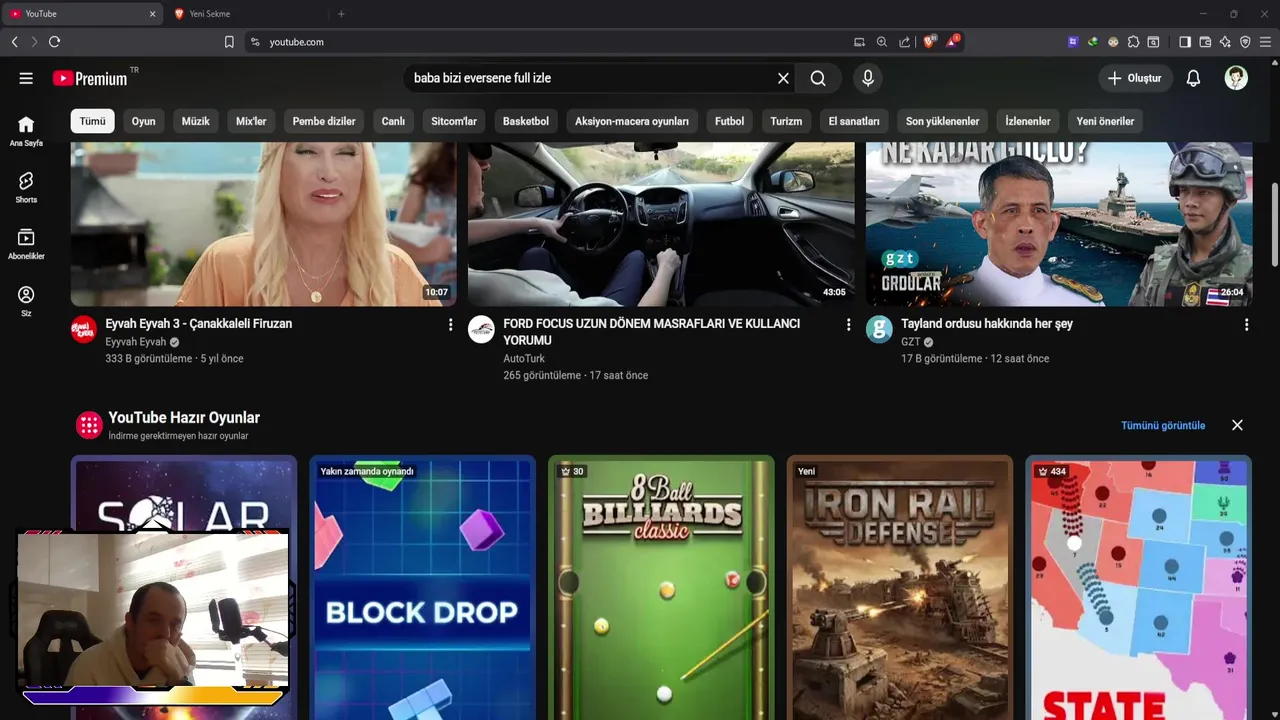1280x720 pixels.
Task: Open the notifications bell
Action: click(1193, 78)
